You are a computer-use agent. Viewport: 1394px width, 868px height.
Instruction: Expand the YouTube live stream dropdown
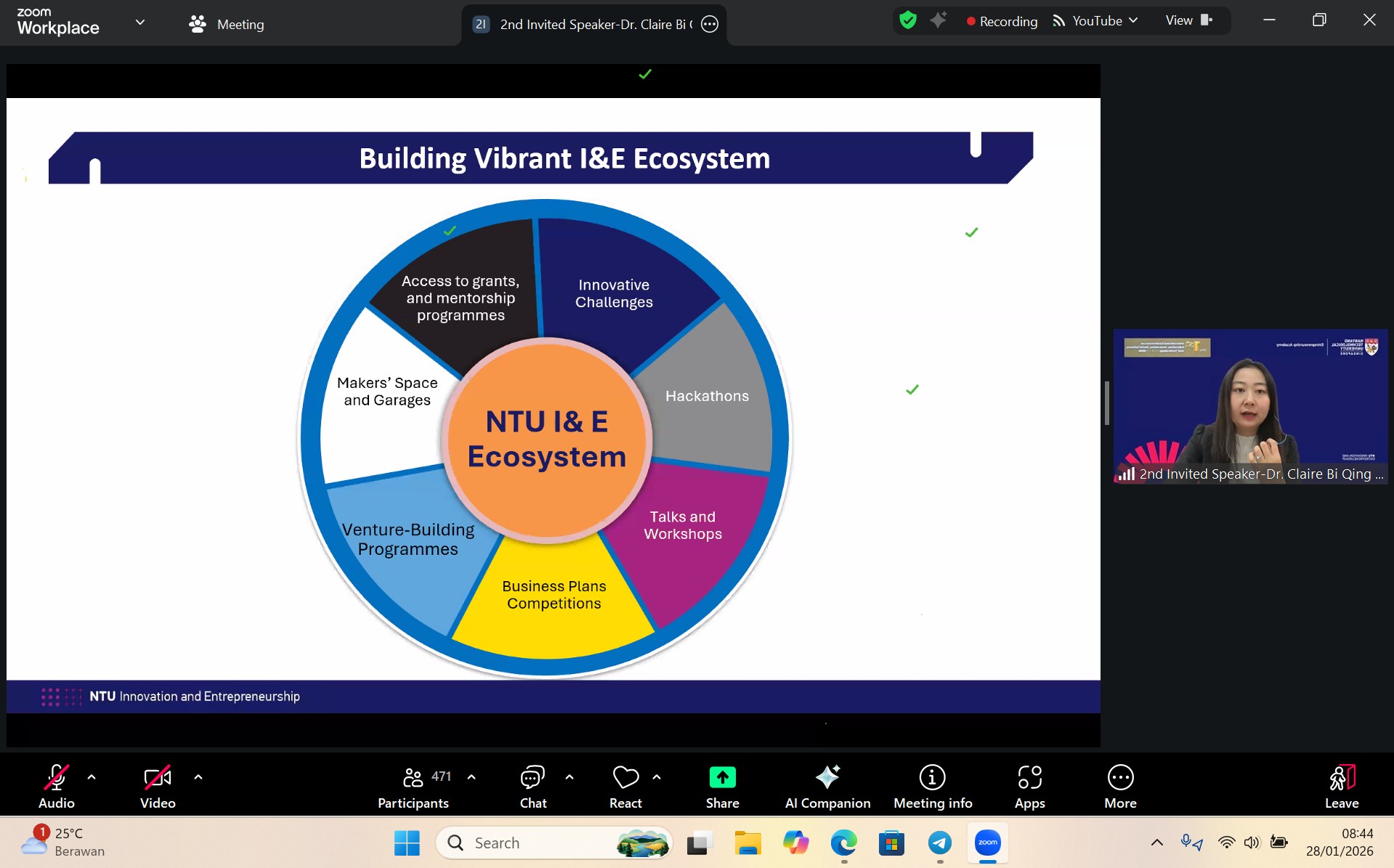[x=1133, y=21]
